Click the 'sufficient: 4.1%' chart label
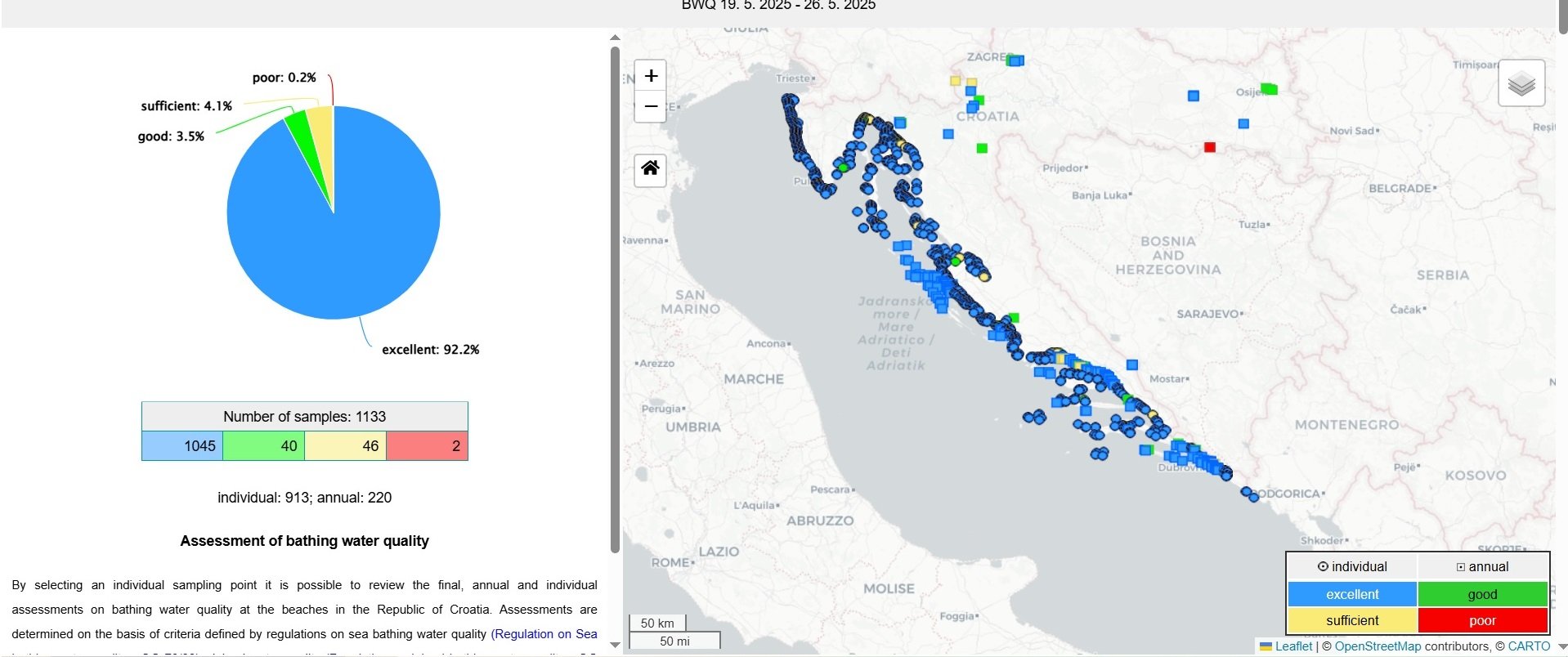Screen dimensions: 1568x657 tap(186, 106)
